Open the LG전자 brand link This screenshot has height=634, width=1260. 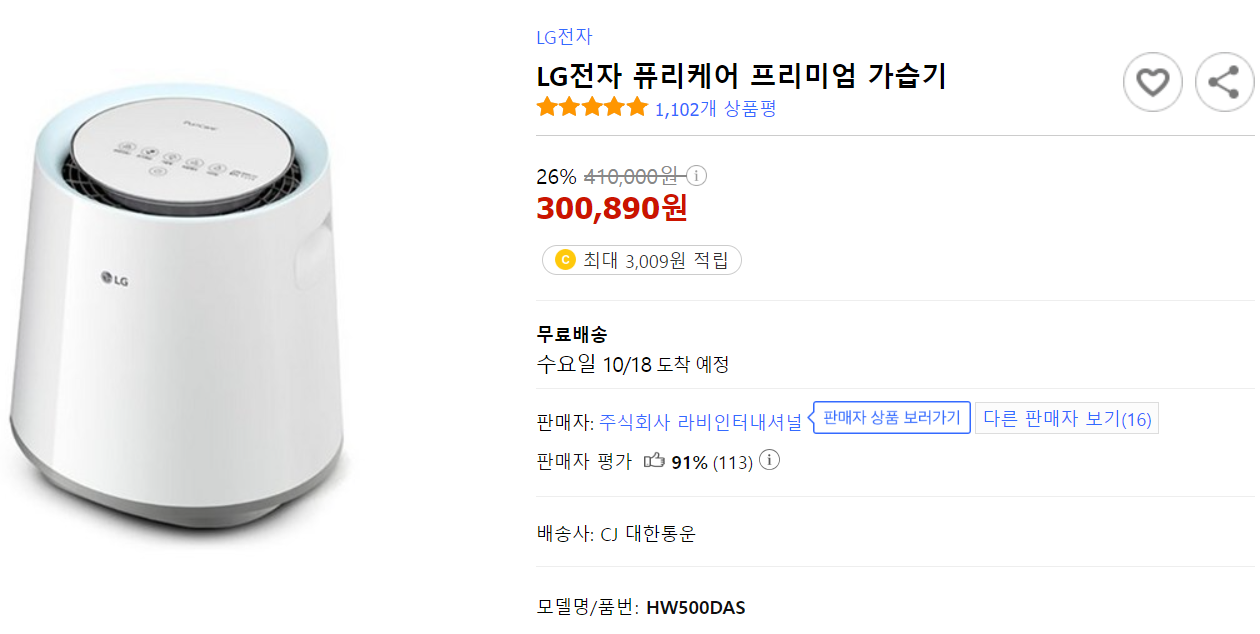(562, 37)
